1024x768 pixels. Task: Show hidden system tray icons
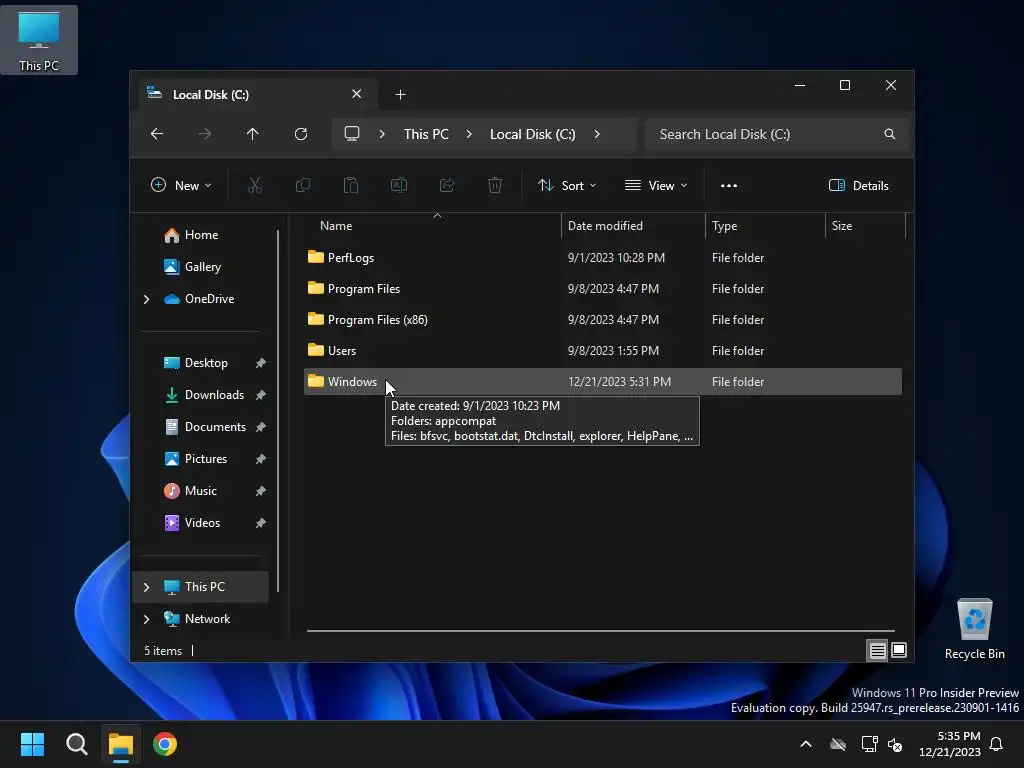point(806,744)
